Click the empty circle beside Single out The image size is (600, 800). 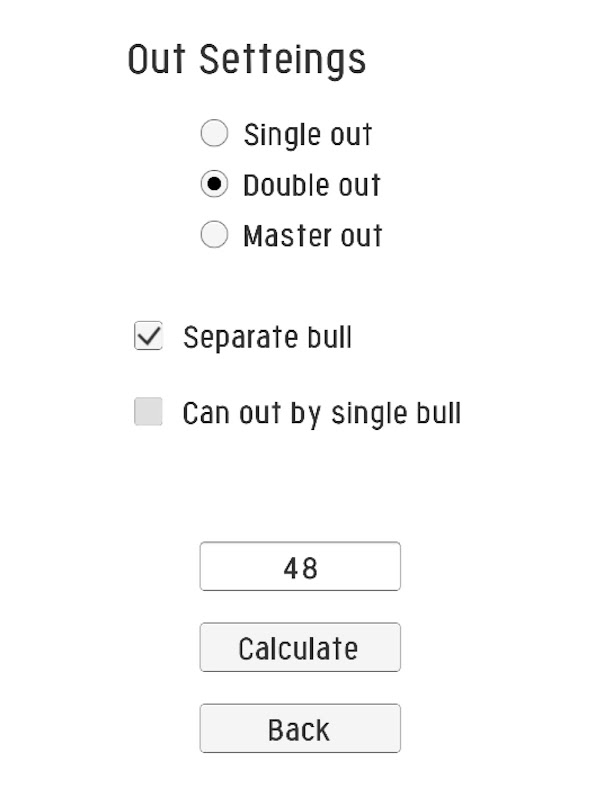coord(214,134)
